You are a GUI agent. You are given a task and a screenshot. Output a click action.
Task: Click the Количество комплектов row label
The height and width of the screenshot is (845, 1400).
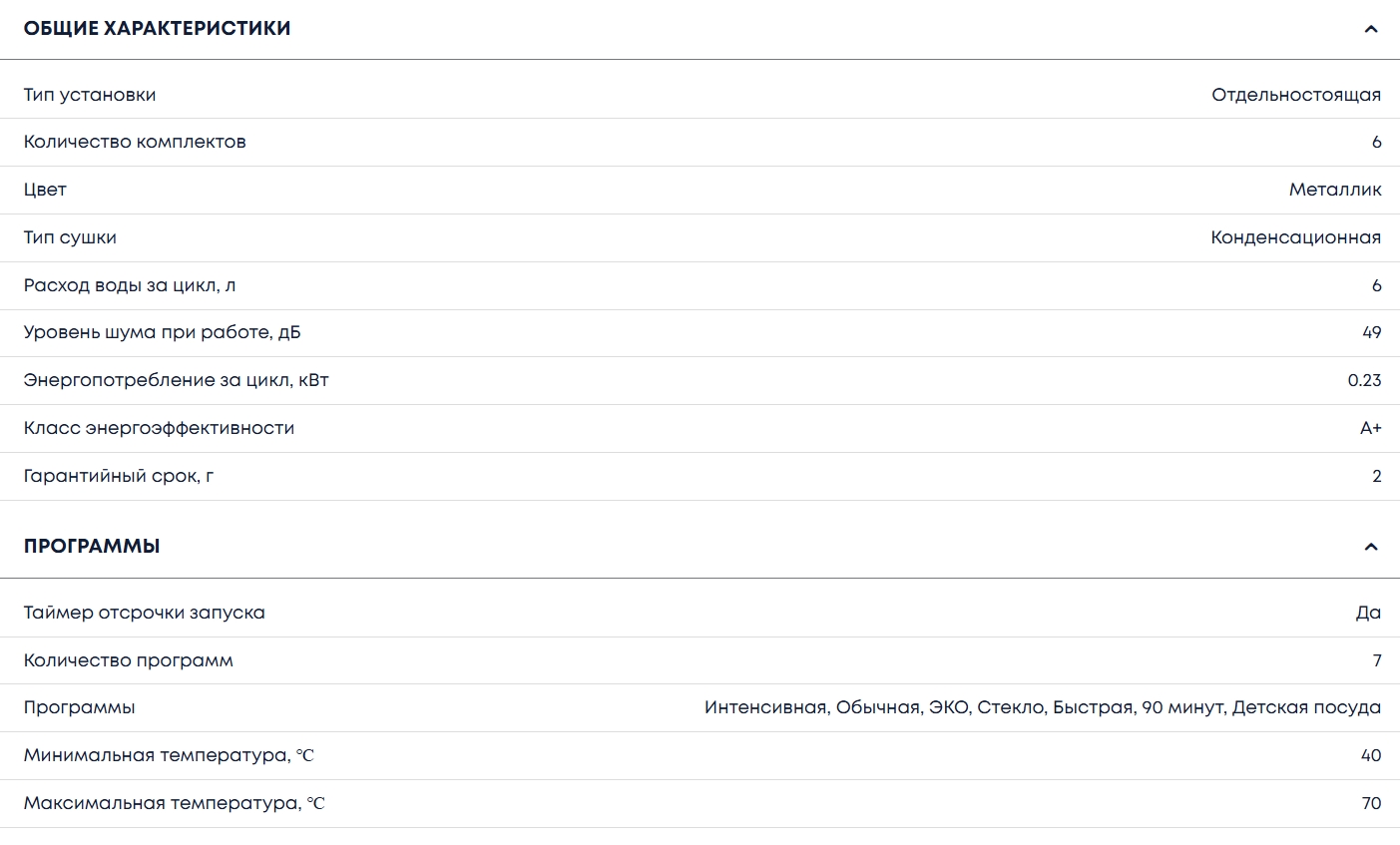click(135, 142)
